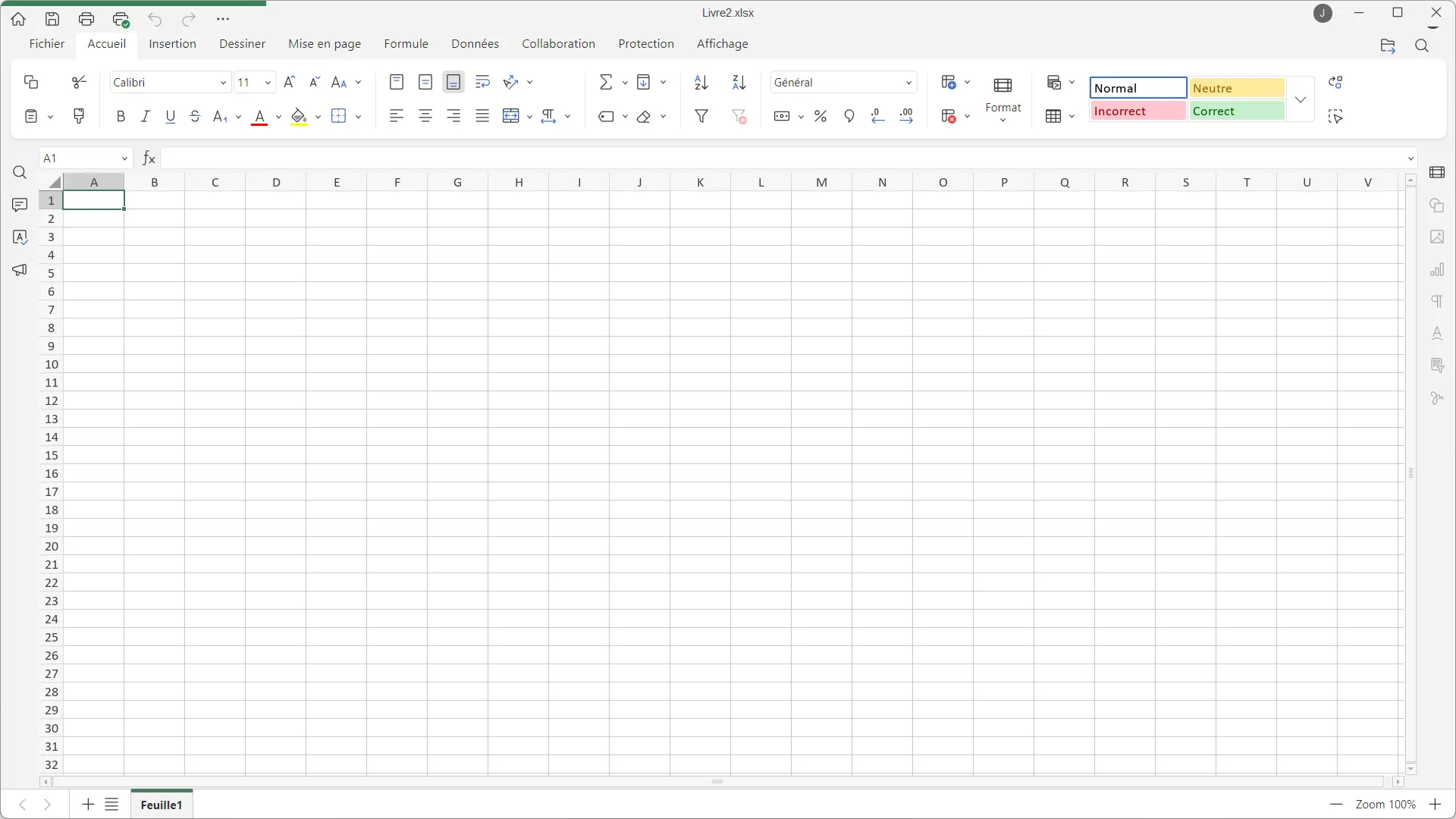Click the Insert function fx icon
Image resolution: width=1456 pixels, height=819 pixels.
point(149,158)
